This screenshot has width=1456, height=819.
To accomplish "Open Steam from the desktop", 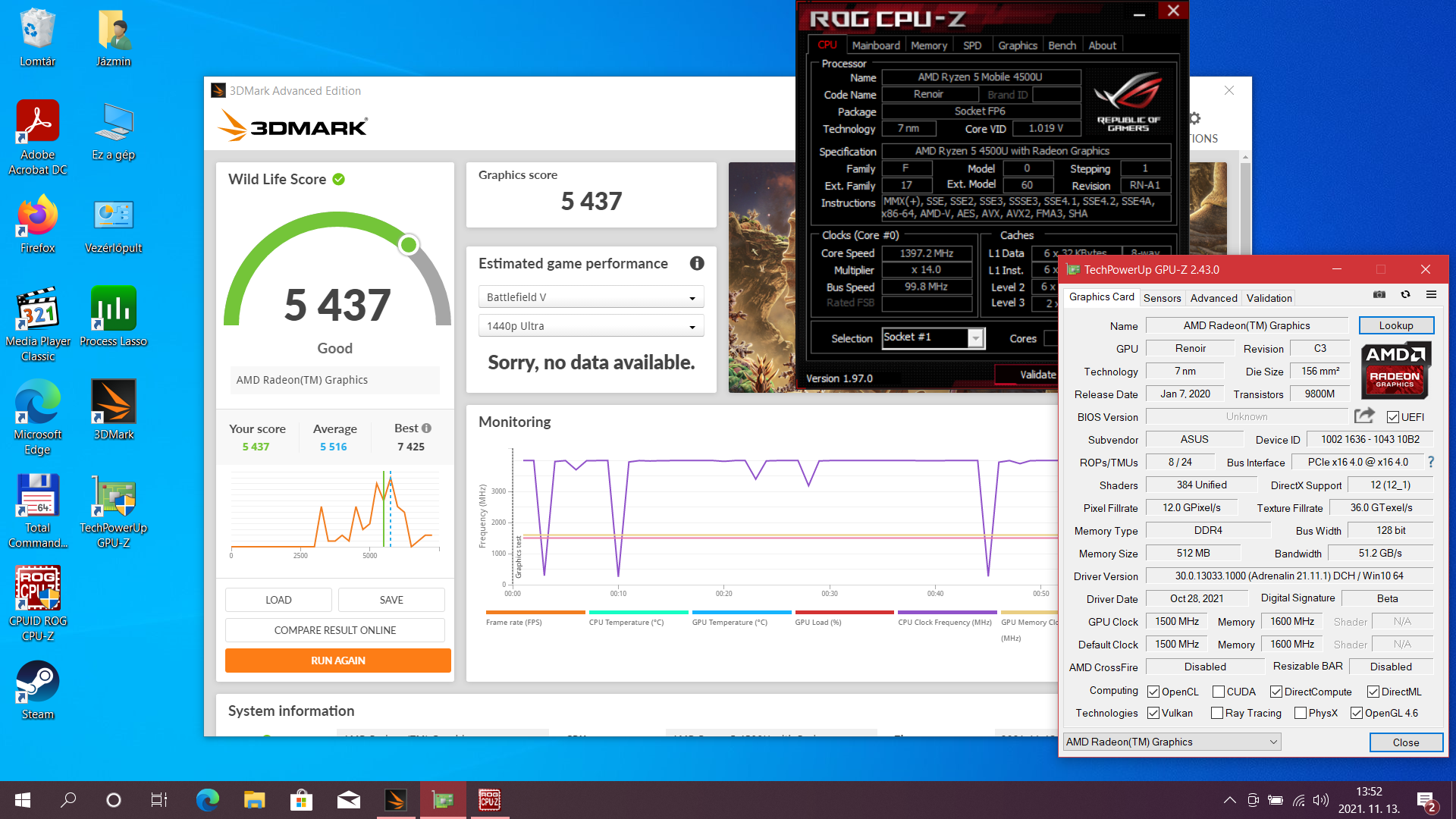I will pos(37,689).
